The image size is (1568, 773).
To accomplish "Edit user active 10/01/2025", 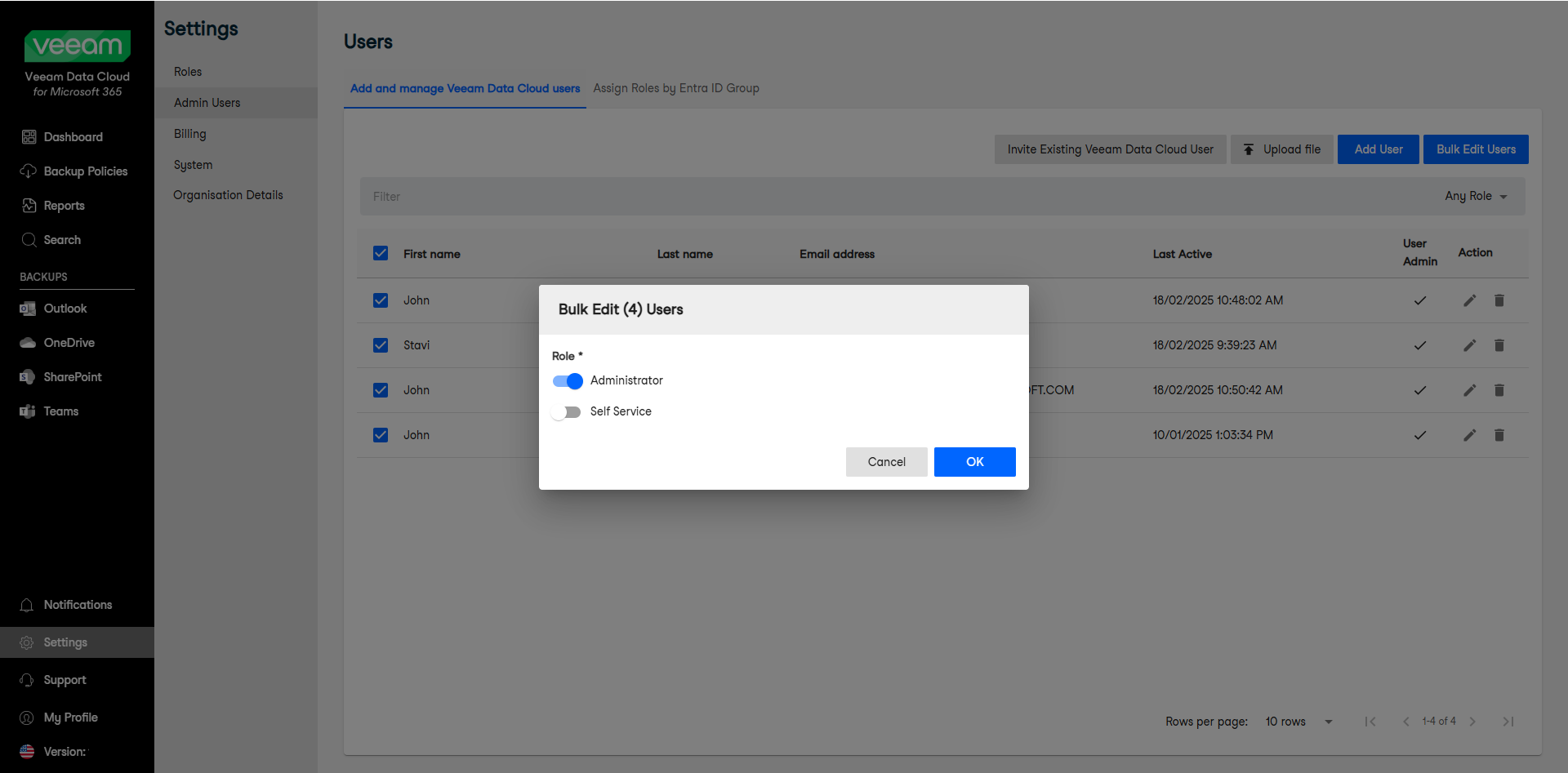I will coord(1470,435).
